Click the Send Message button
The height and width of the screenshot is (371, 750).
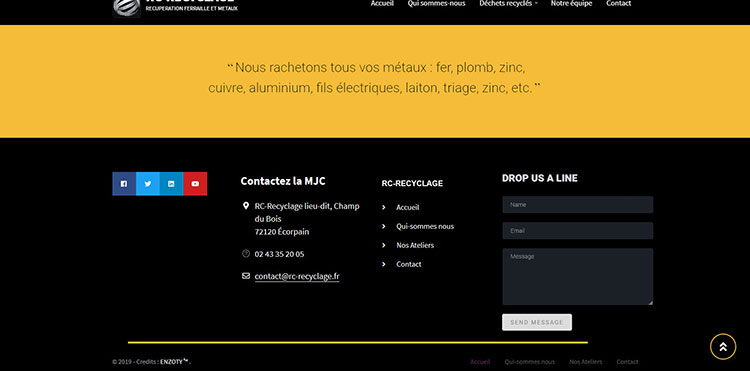(x=537, y=322)
